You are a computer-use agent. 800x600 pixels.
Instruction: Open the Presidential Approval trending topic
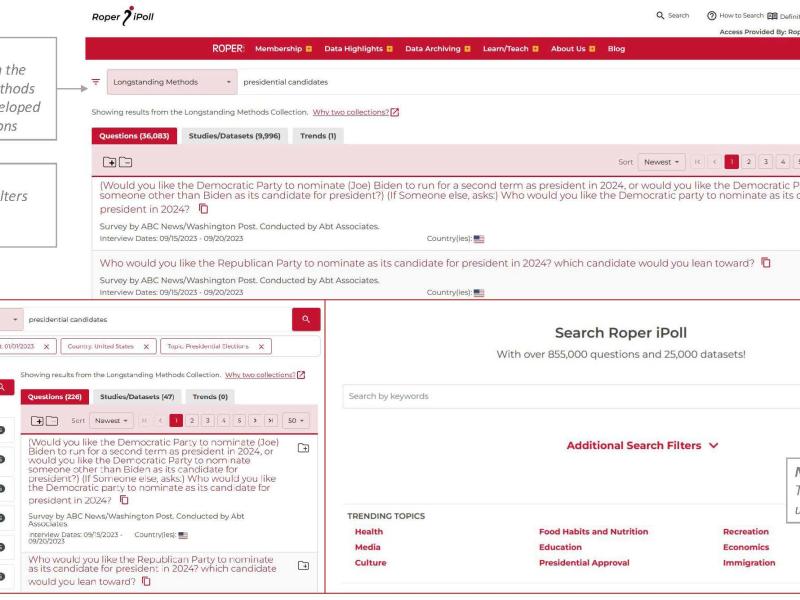pos(584,563)
